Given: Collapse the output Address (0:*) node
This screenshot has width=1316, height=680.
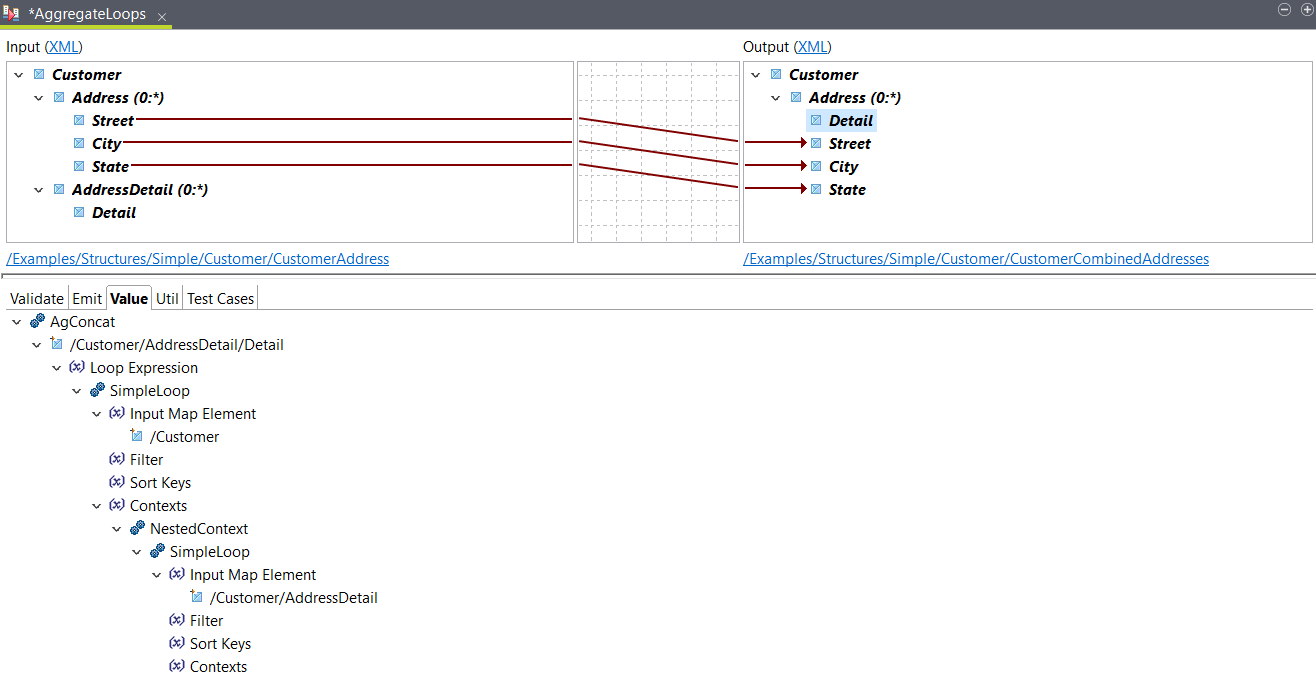Looking at the screenshot, I should [776, 98].
